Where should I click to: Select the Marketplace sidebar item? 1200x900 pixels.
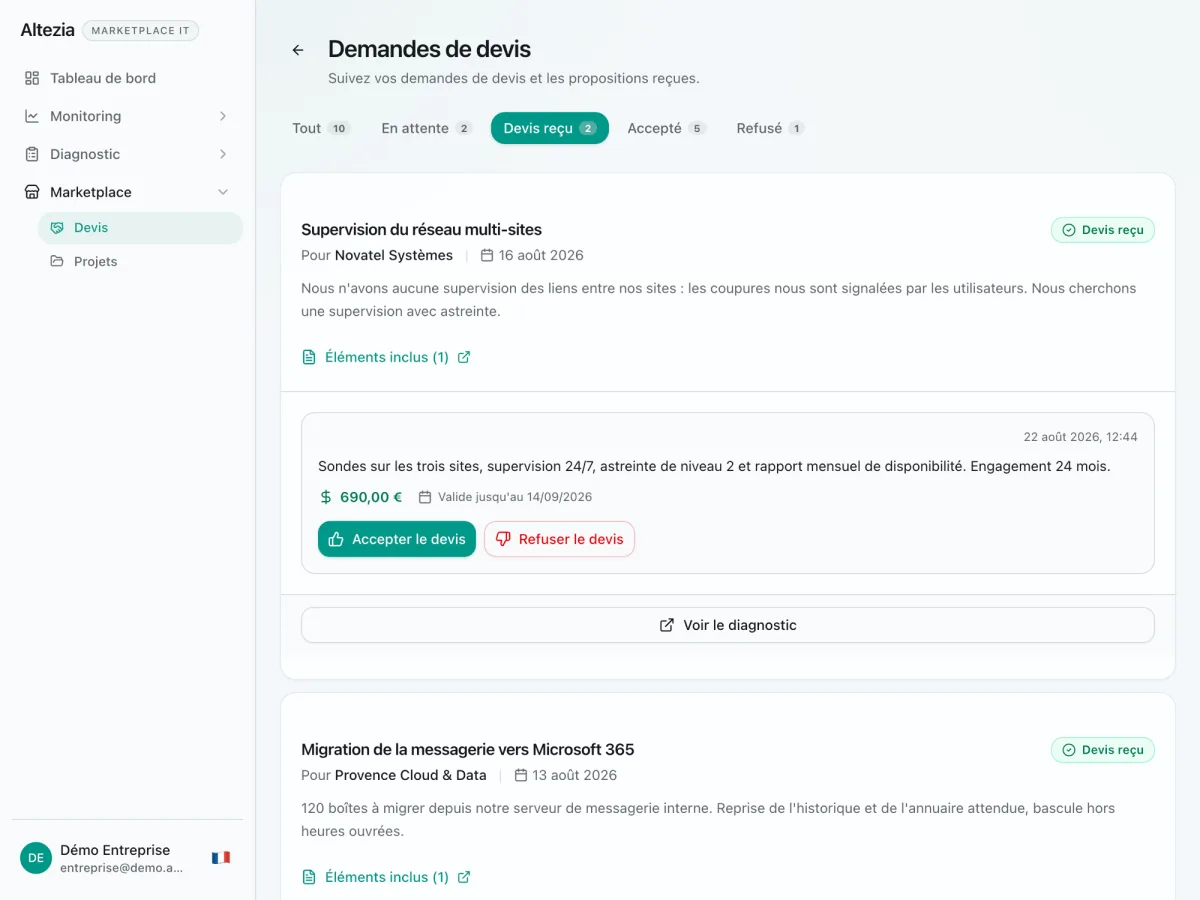pyautogui.click(x=127, y=192)
